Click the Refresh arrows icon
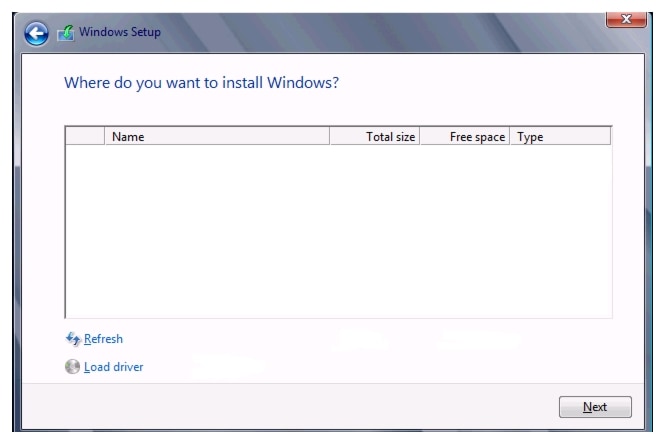666x445 pixels. pyautogui.click(x=72, y=339)
